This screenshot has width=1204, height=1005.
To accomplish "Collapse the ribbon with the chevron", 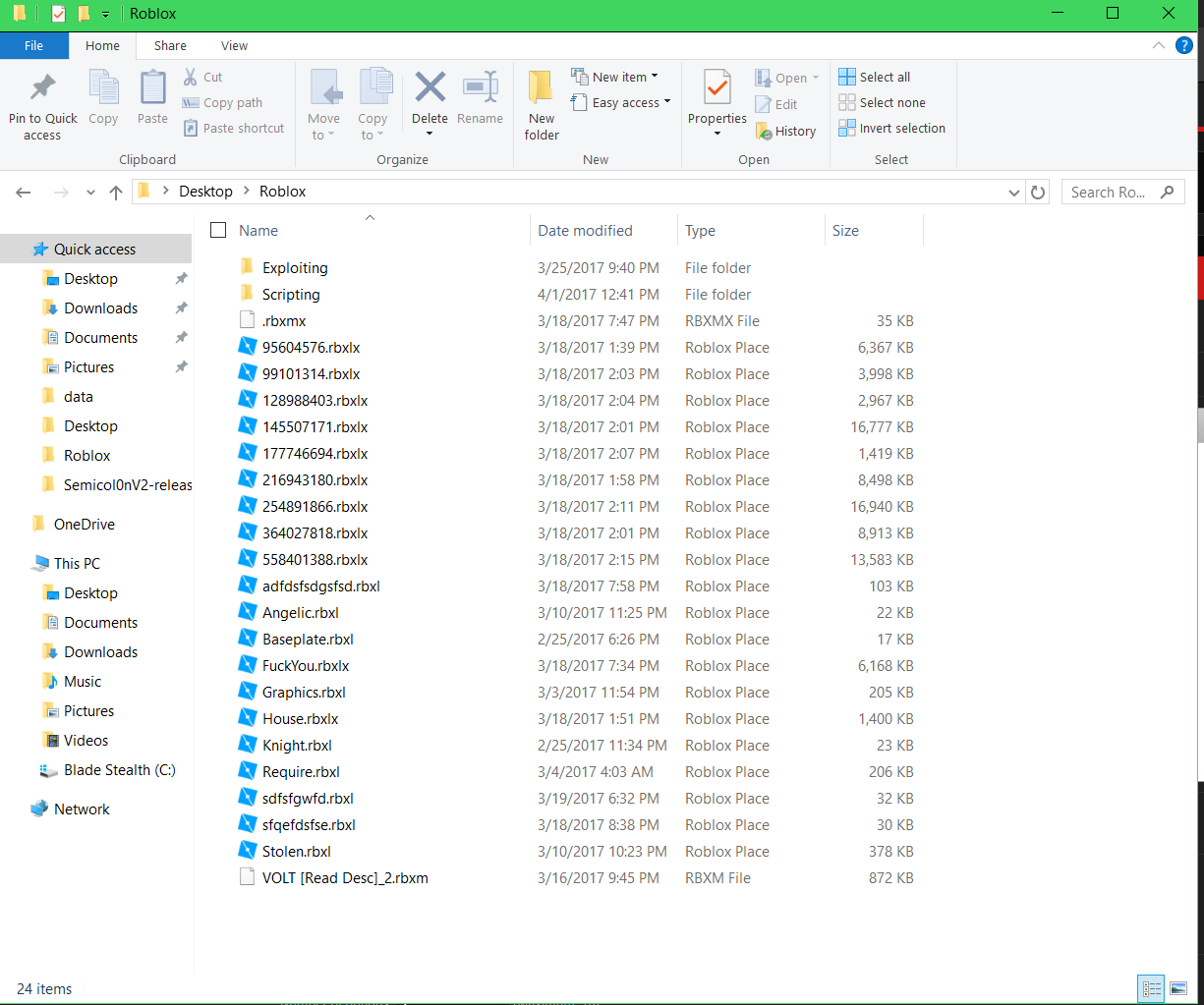I will (1159, 45).
